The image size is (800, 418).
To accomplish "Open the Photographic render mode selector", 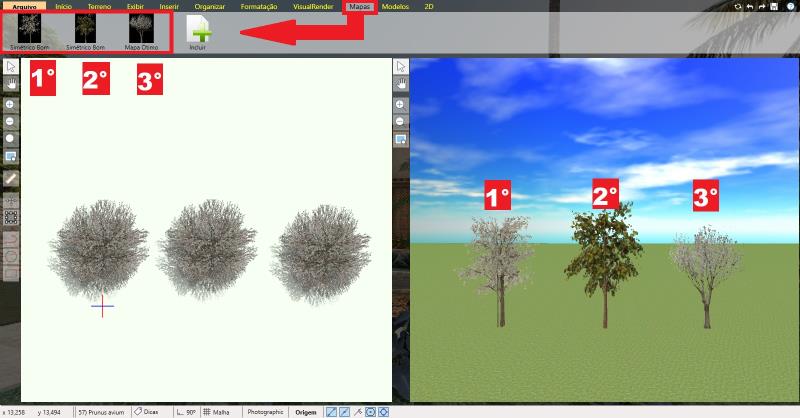I will [x=265, y=411].
